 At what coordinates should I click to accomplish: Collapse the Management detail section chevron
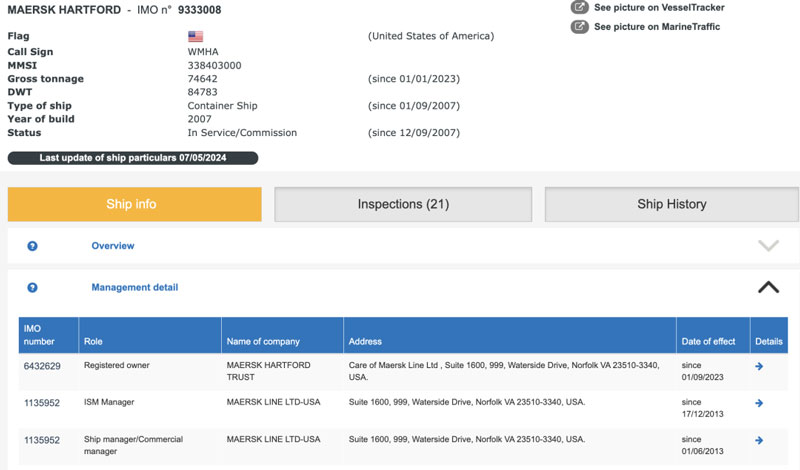(768, 287)
